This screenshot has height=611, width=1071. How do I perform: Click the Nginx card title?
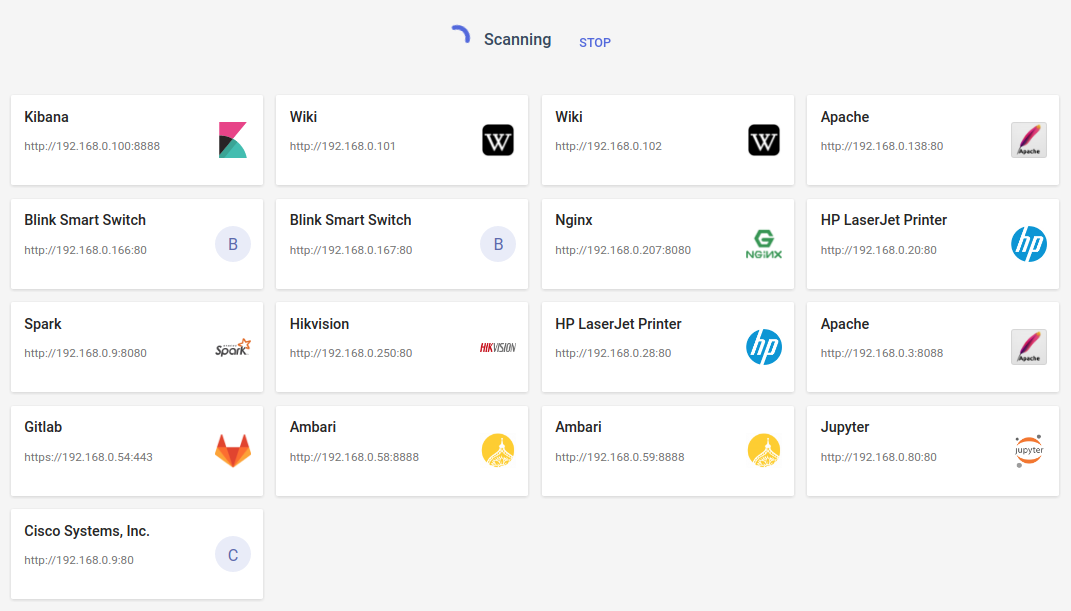[x=574, y=220]
